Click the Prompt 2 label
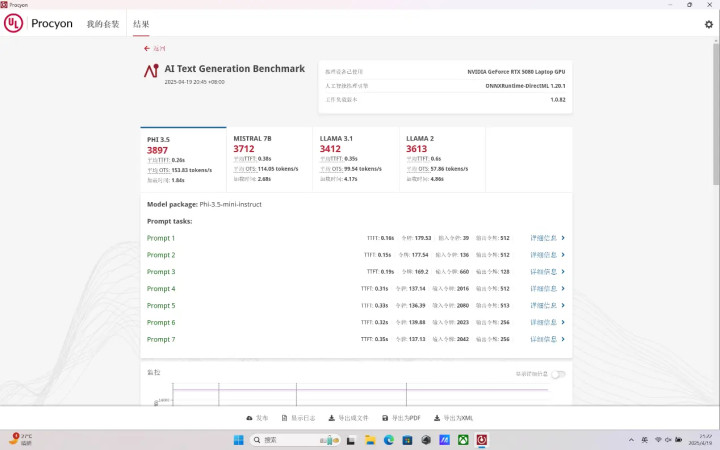This screenshot has width=720, height=450. click(x=161, y=255)
